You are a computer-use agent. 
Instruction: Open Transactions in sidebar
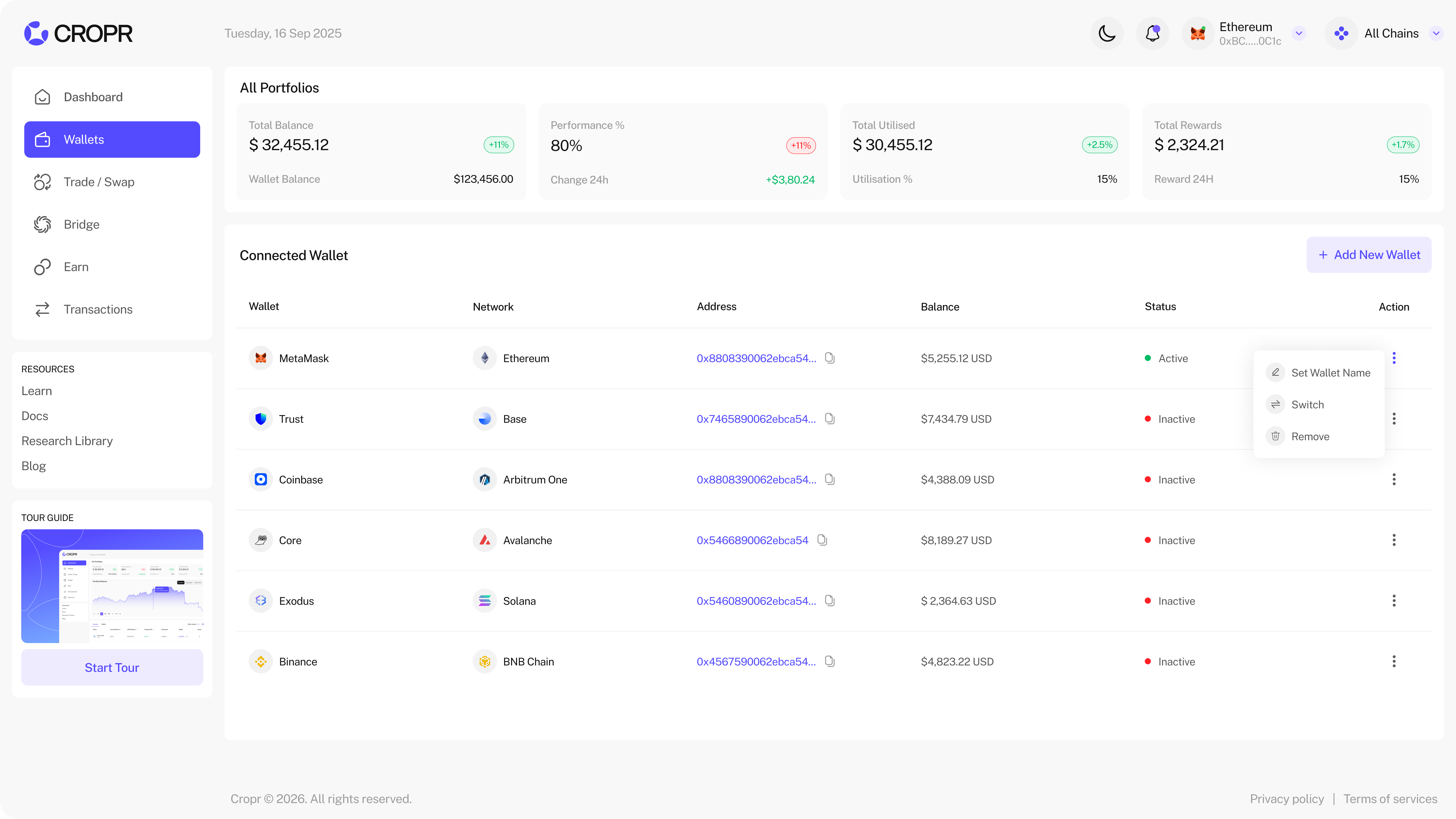[x=112, y=309]
